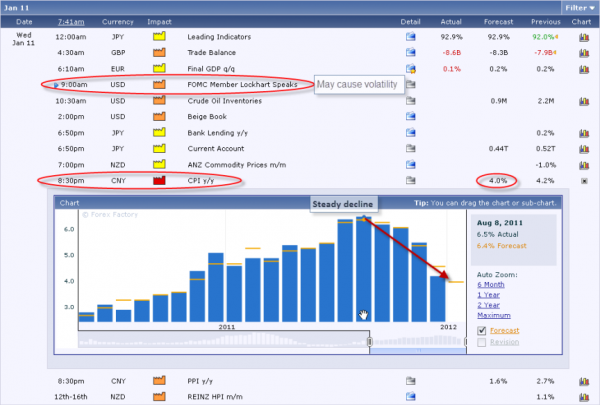Open detail folder for Leading Indicators

pyautogui.click(x=410, y=37)
